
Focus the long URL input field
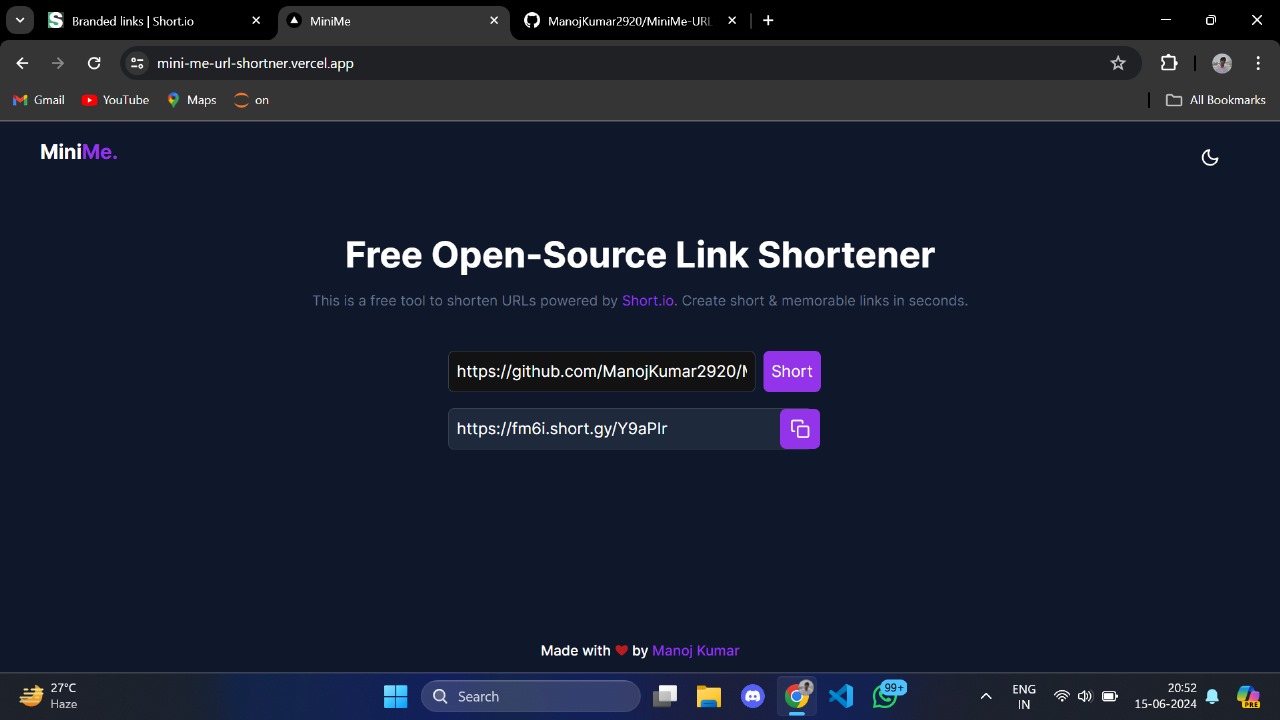[602, 371]
